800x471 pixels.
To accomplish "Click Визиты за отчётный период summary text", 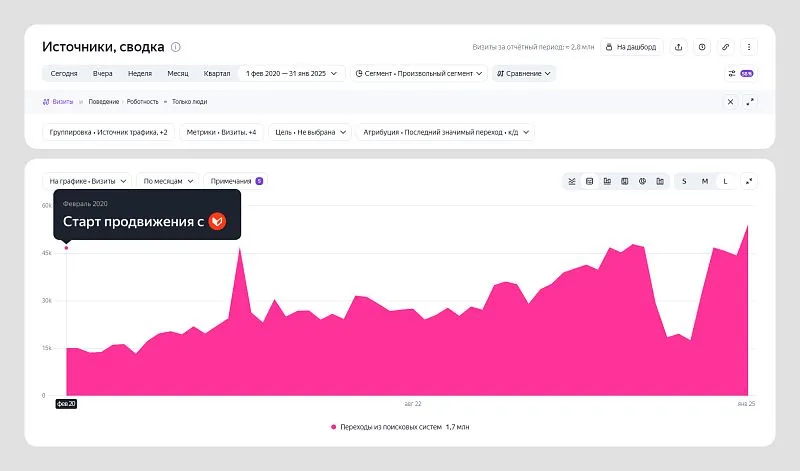I will point(533,47).
